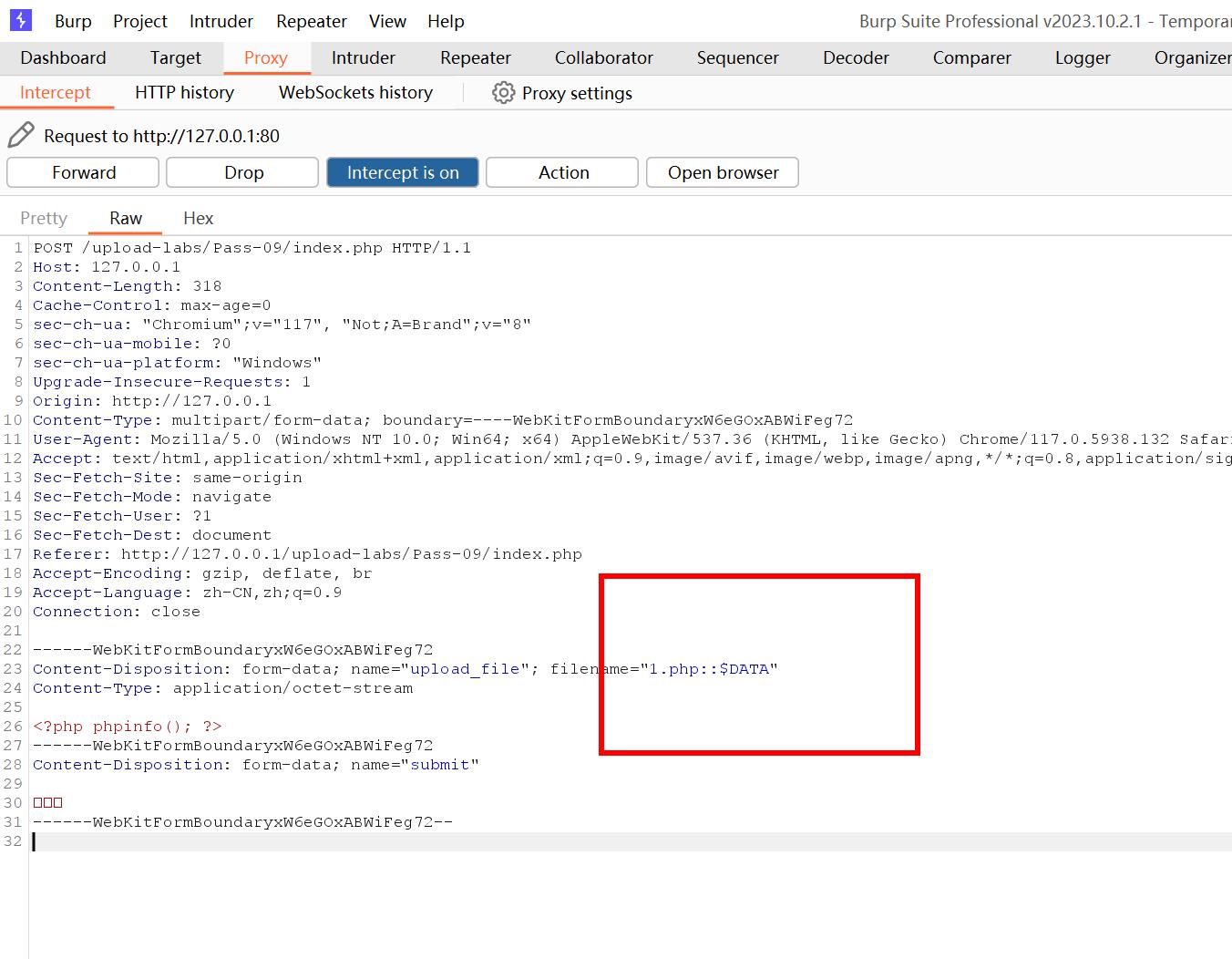Viewport: 1232px width, 959px height.
Task: Click the Burp Suite logo icon
Action: pyautogui.click(x=20, y=20)
